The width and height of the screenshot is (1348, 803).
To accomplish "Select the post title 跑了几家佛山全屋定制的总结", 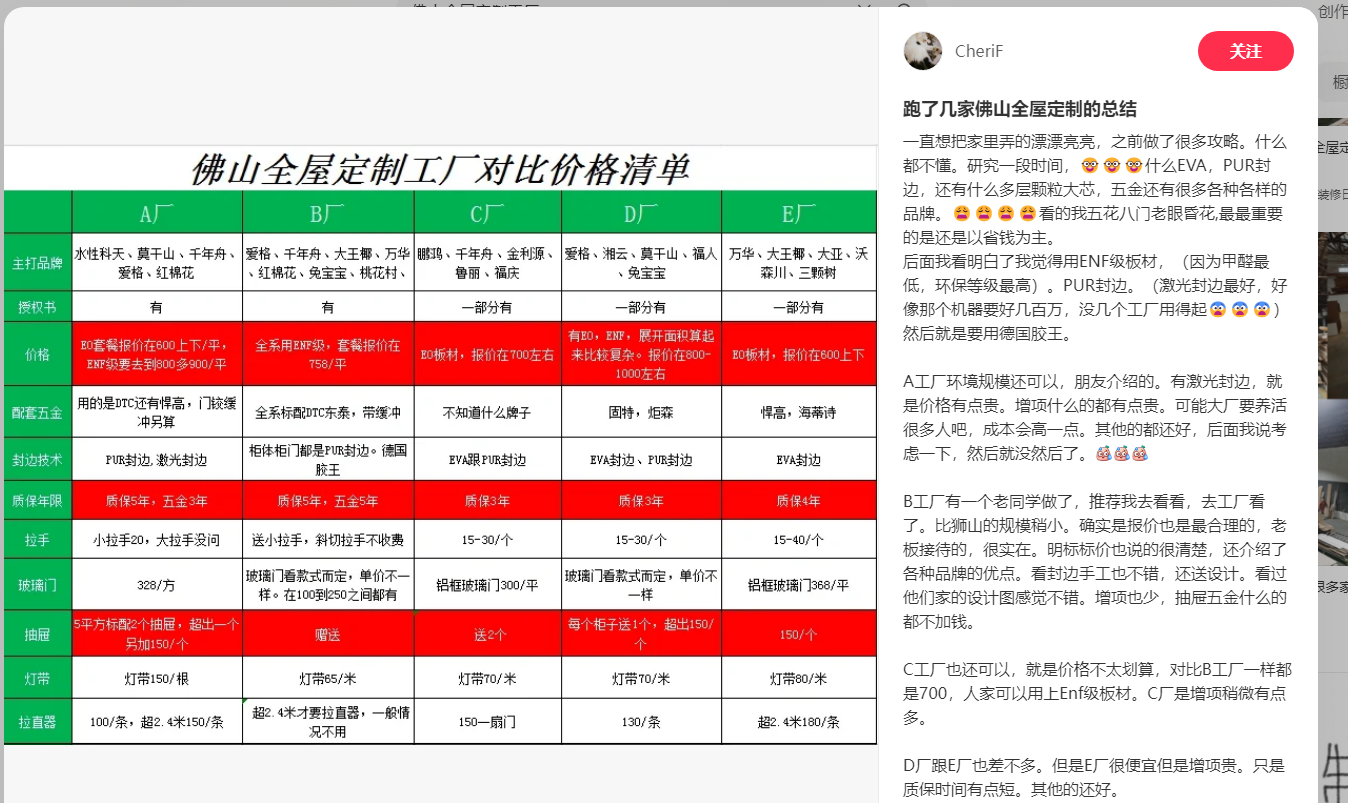I will (1020, 109).
